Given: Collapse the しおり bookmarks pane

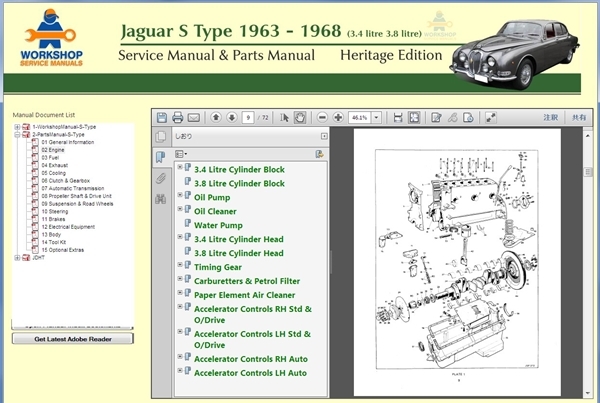Looking at the screenshot, I should pyautogui.click(x=324, y=136).
